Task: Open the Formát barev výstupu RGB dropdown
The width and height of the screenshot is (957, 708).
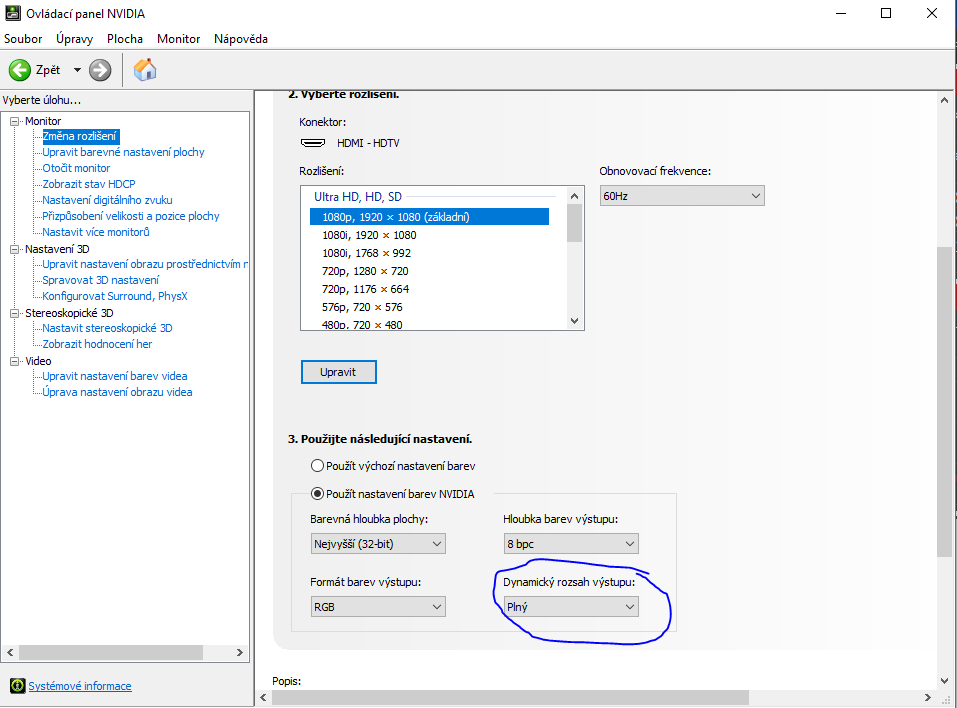Action: pyautogui.click(x=378, y=607)
